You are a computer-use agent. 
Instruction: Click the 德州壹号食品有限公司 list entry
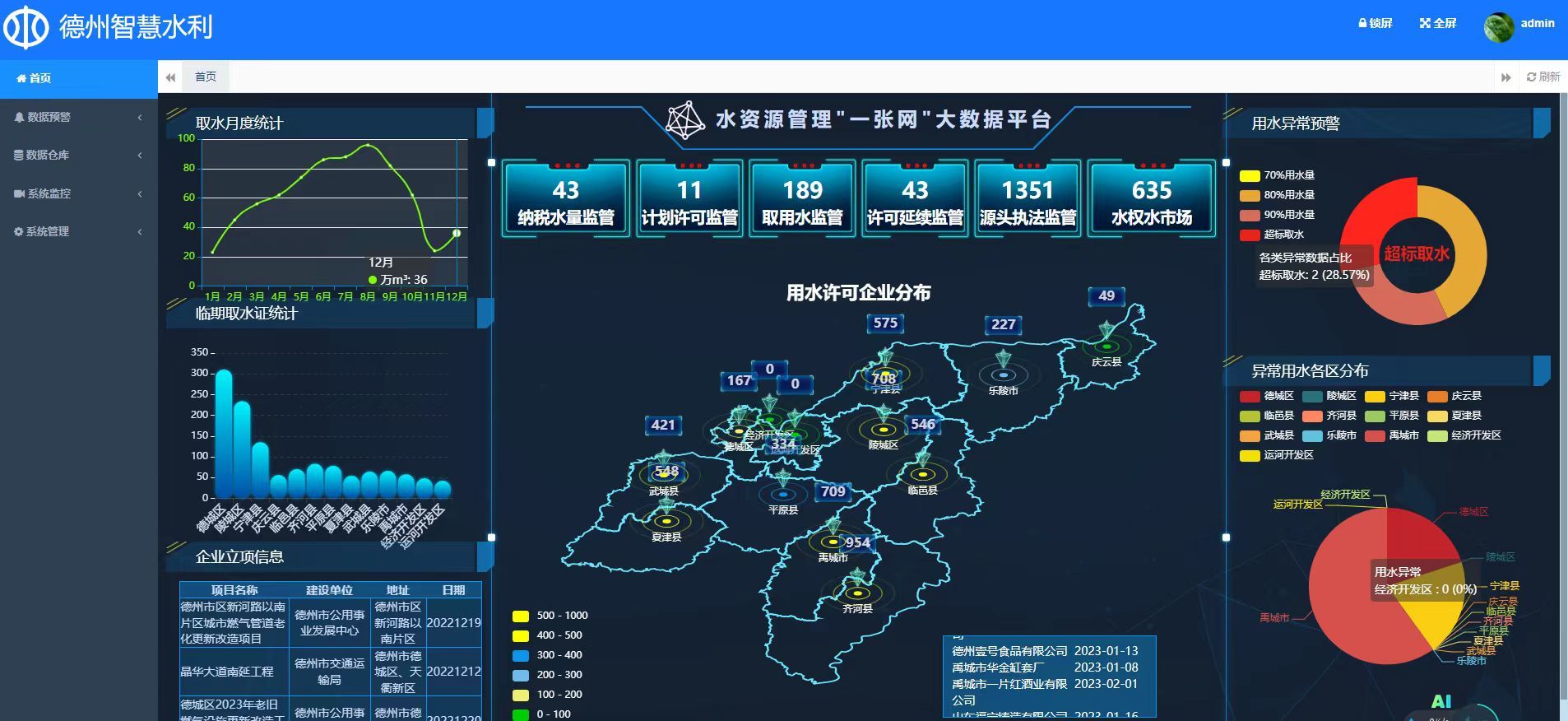(1046, 651)
